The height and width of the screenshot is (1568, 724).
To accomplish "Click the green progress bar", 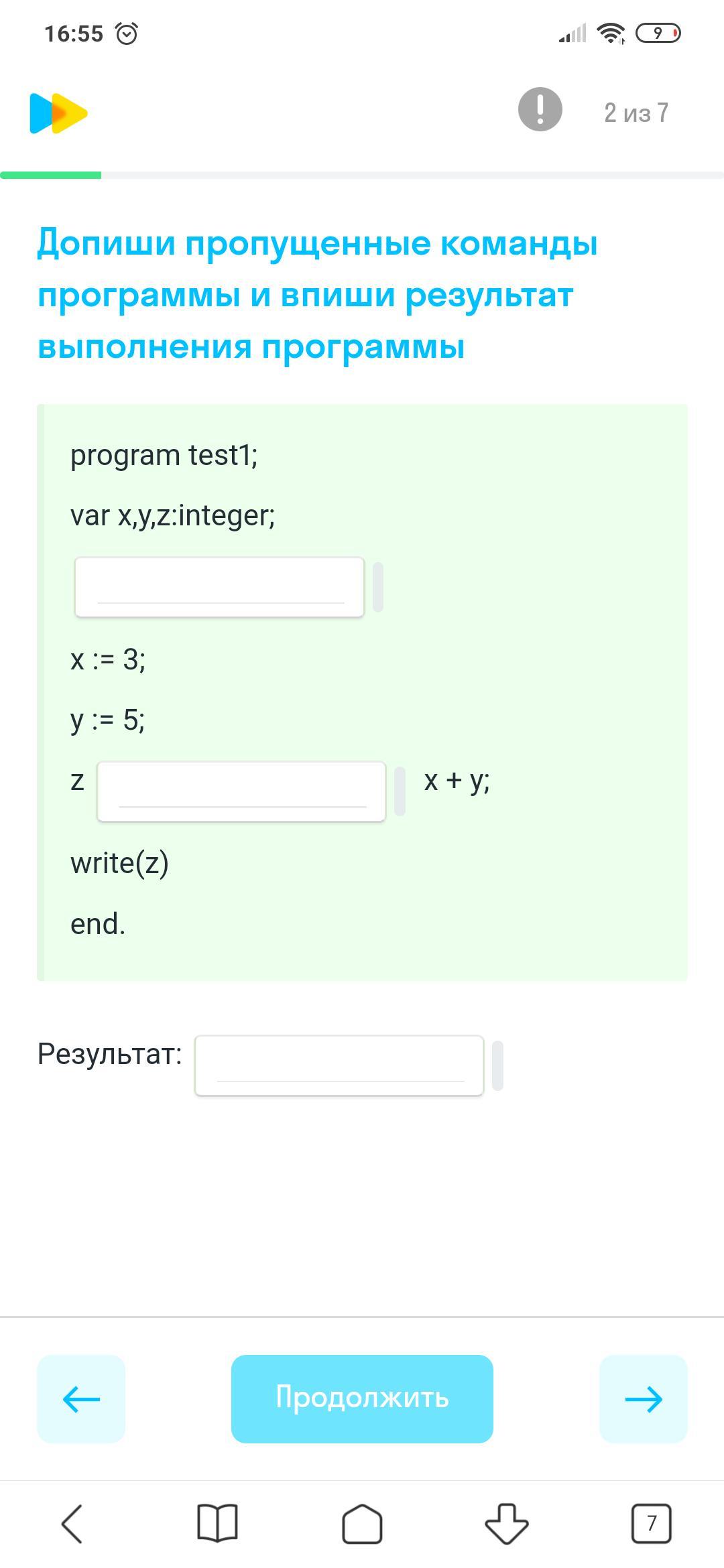I will pos(51,176).
